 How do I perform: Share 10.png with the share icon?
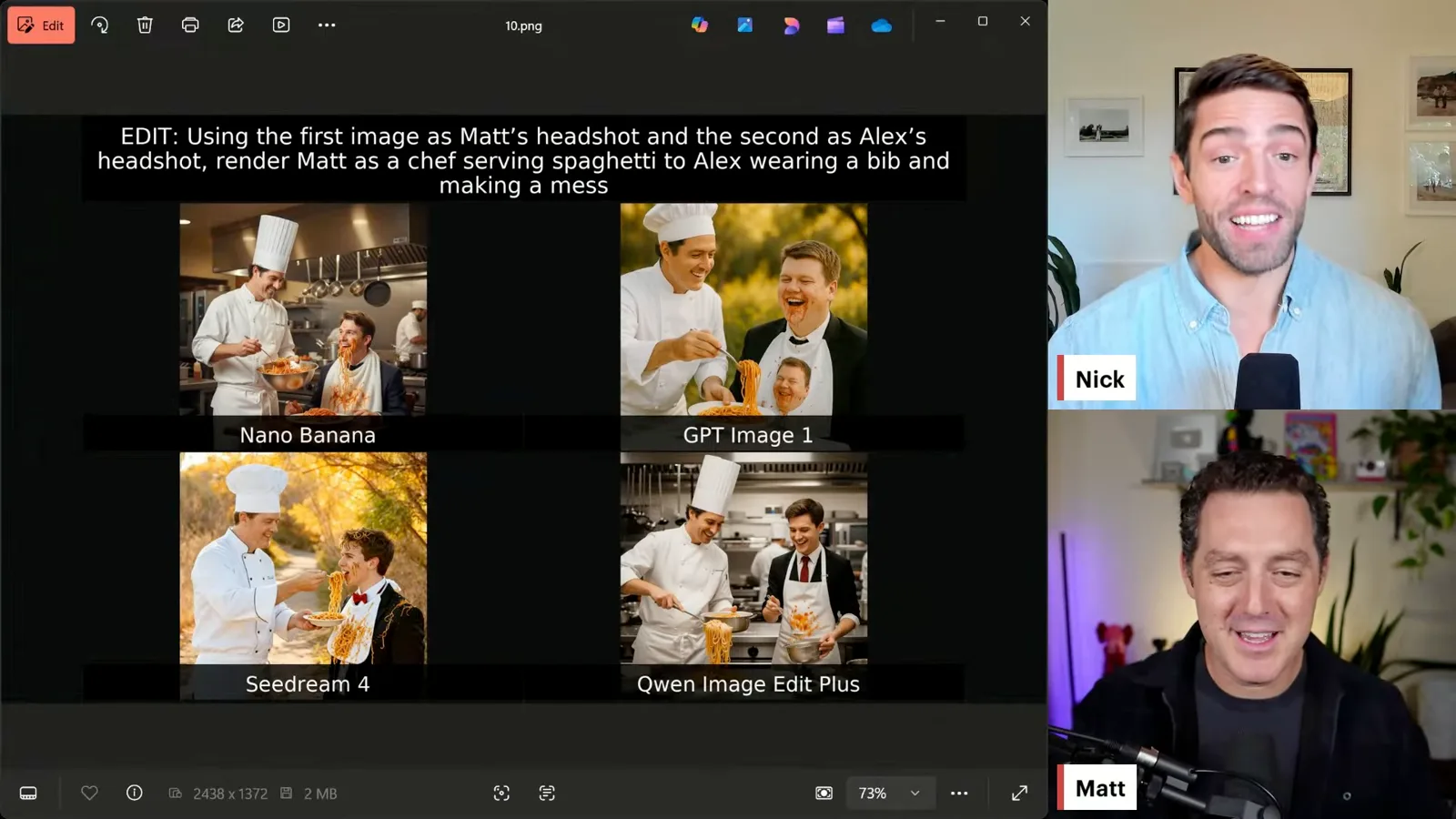(x=236, y=25)
